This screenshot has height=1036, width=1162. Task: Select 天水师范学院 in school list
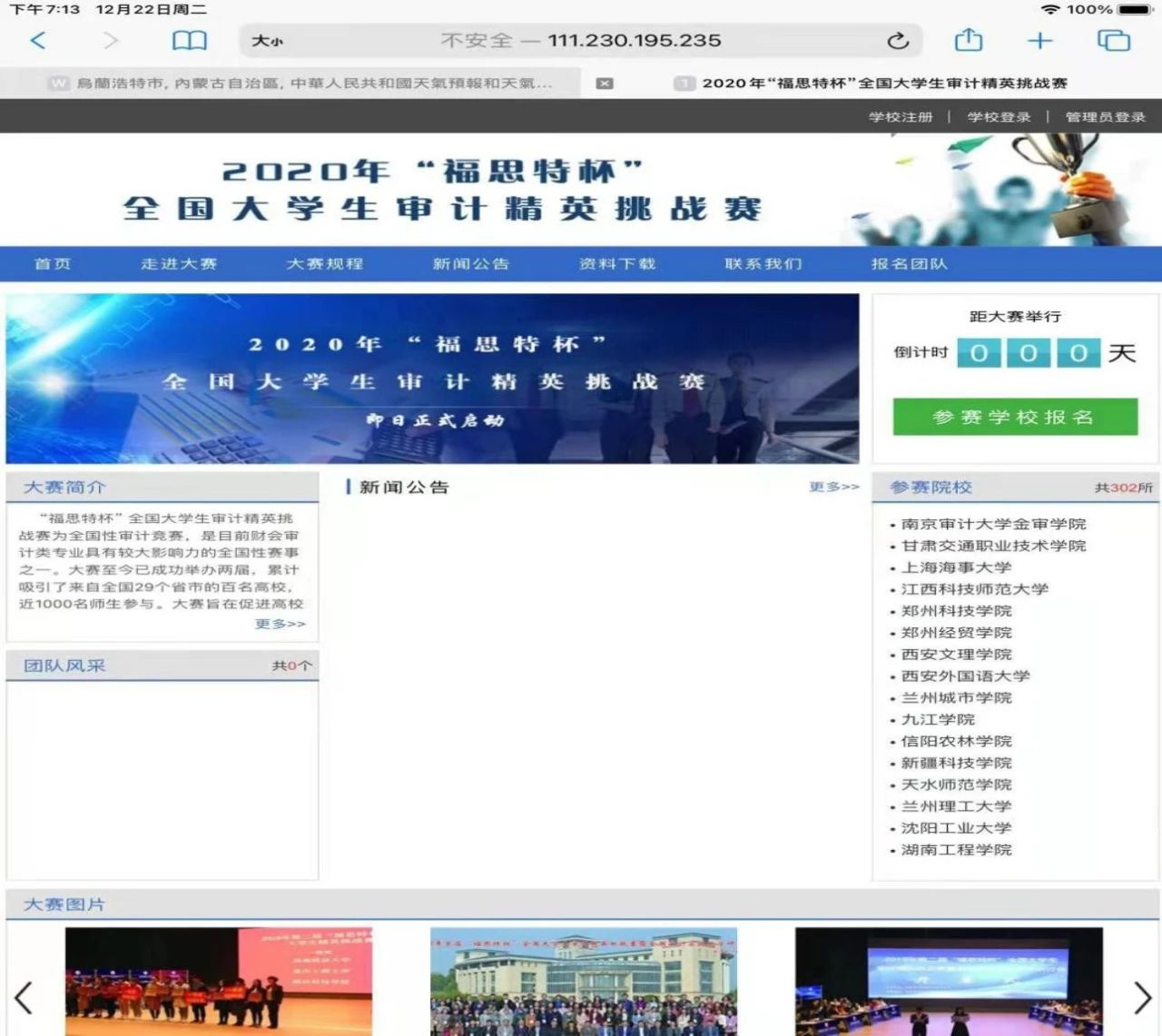956,785
